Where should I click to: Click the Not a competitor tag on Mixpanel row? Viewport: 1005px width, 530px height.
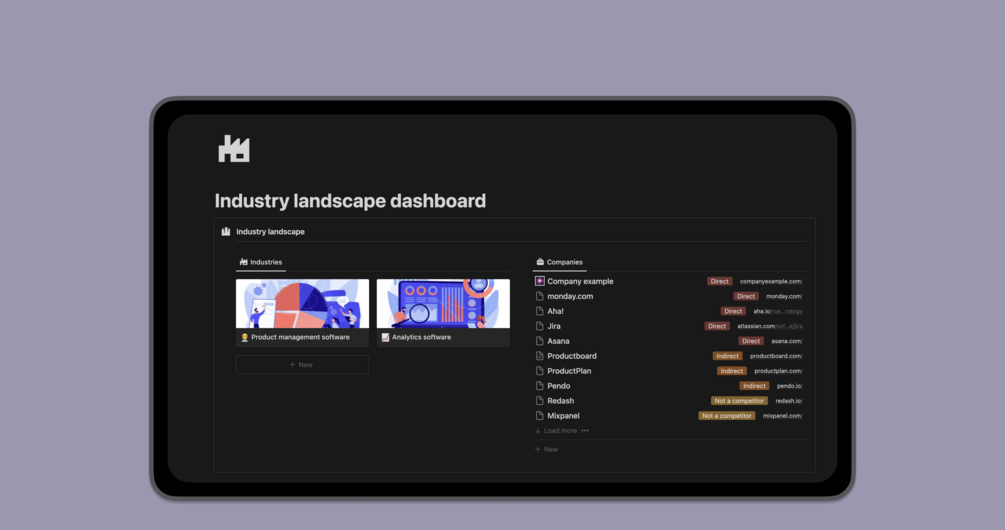726,416
